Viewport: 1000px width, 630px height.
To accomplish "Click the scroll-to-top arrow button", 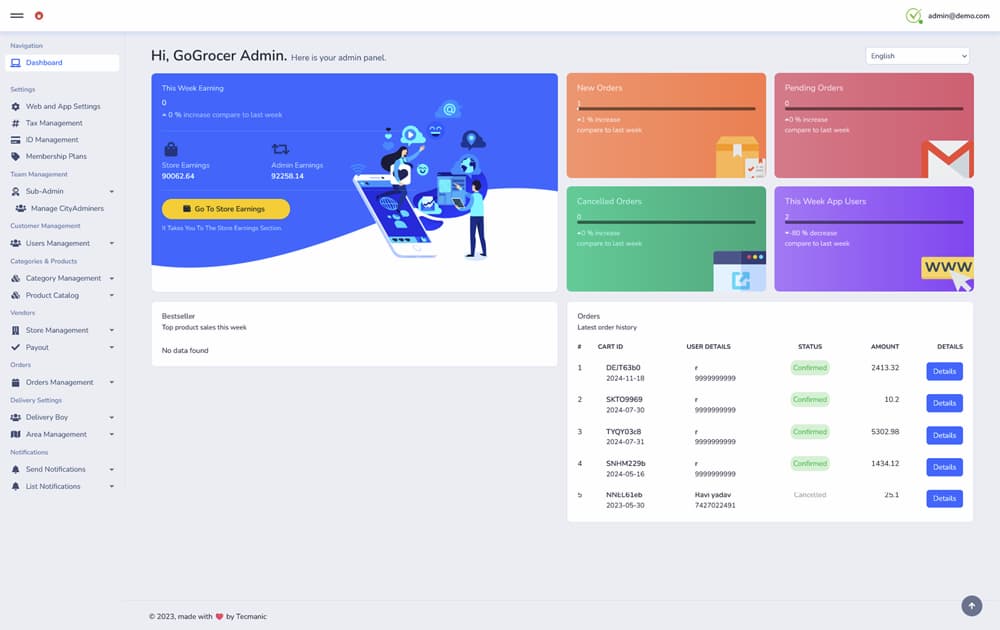I will pyautogui.click(x=971, y=605).
